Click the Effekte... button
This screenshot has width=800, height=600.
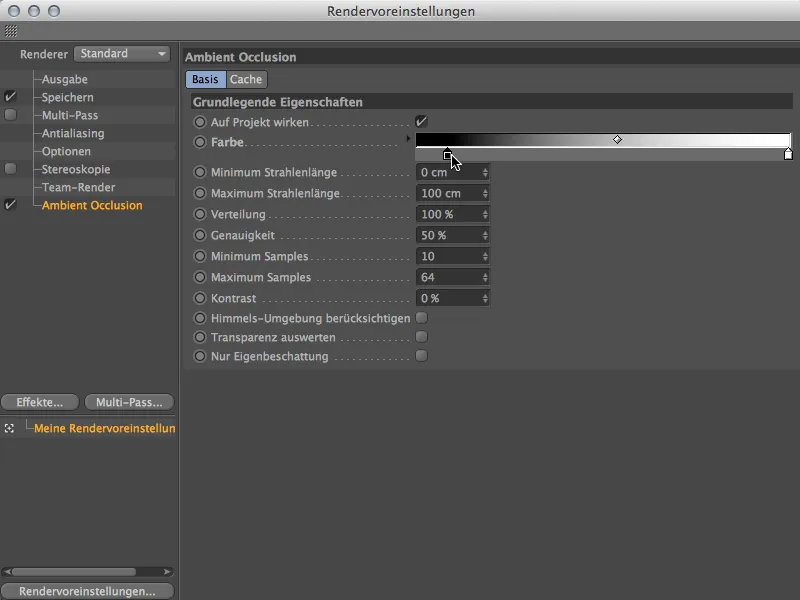pyautogui.click(x=39, y=402)
